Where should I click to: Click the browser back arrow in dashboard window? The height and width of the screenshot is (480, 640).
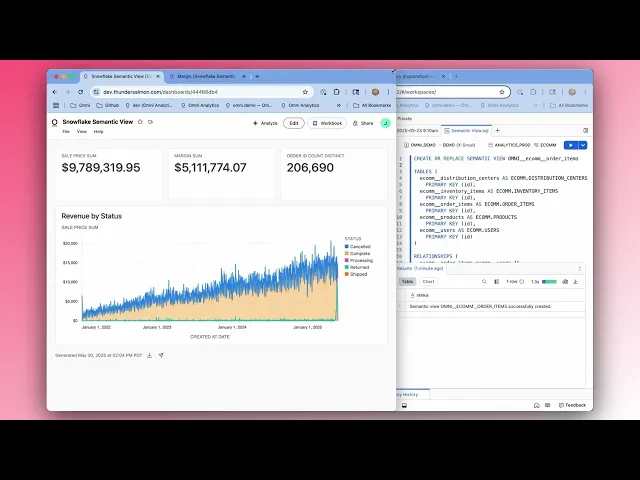click(55, 92)
